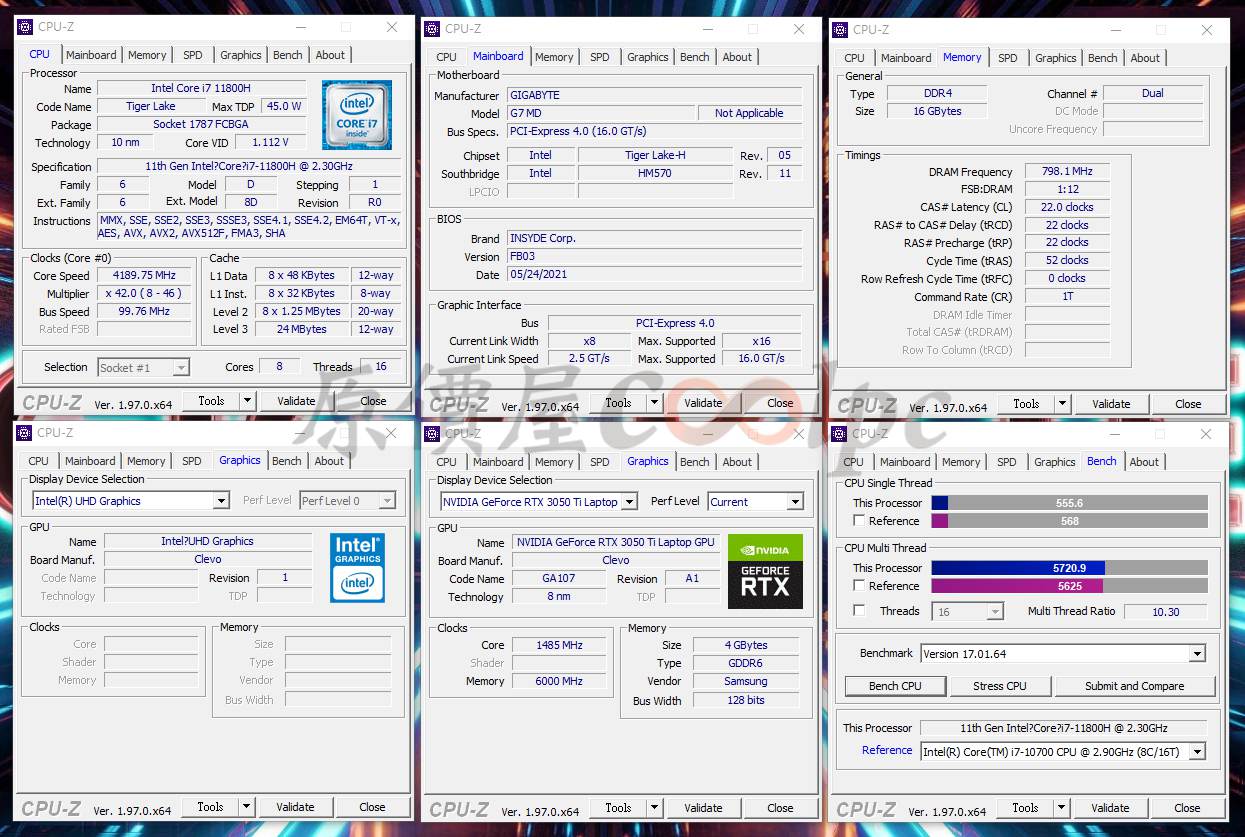Open the SPD tab in the Mainboard window
Viewport: 1245px width, 837px height.
pyautogui.click(x=600, y=57)
